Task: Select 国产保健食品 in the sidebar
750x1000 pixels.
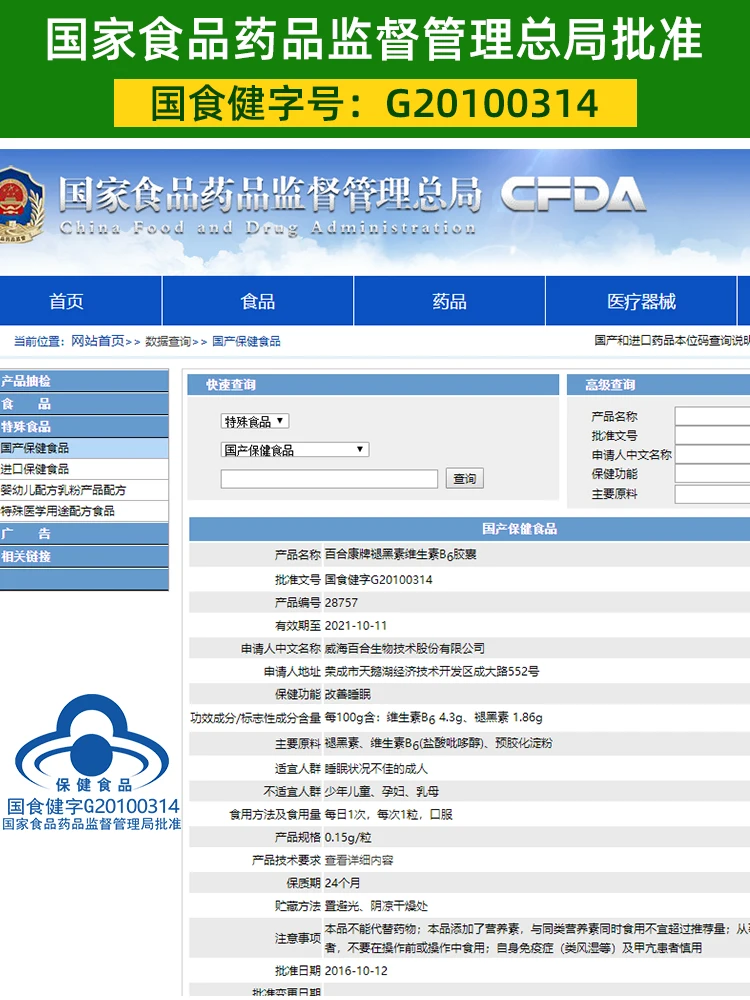Action: (x=84, y=448)
